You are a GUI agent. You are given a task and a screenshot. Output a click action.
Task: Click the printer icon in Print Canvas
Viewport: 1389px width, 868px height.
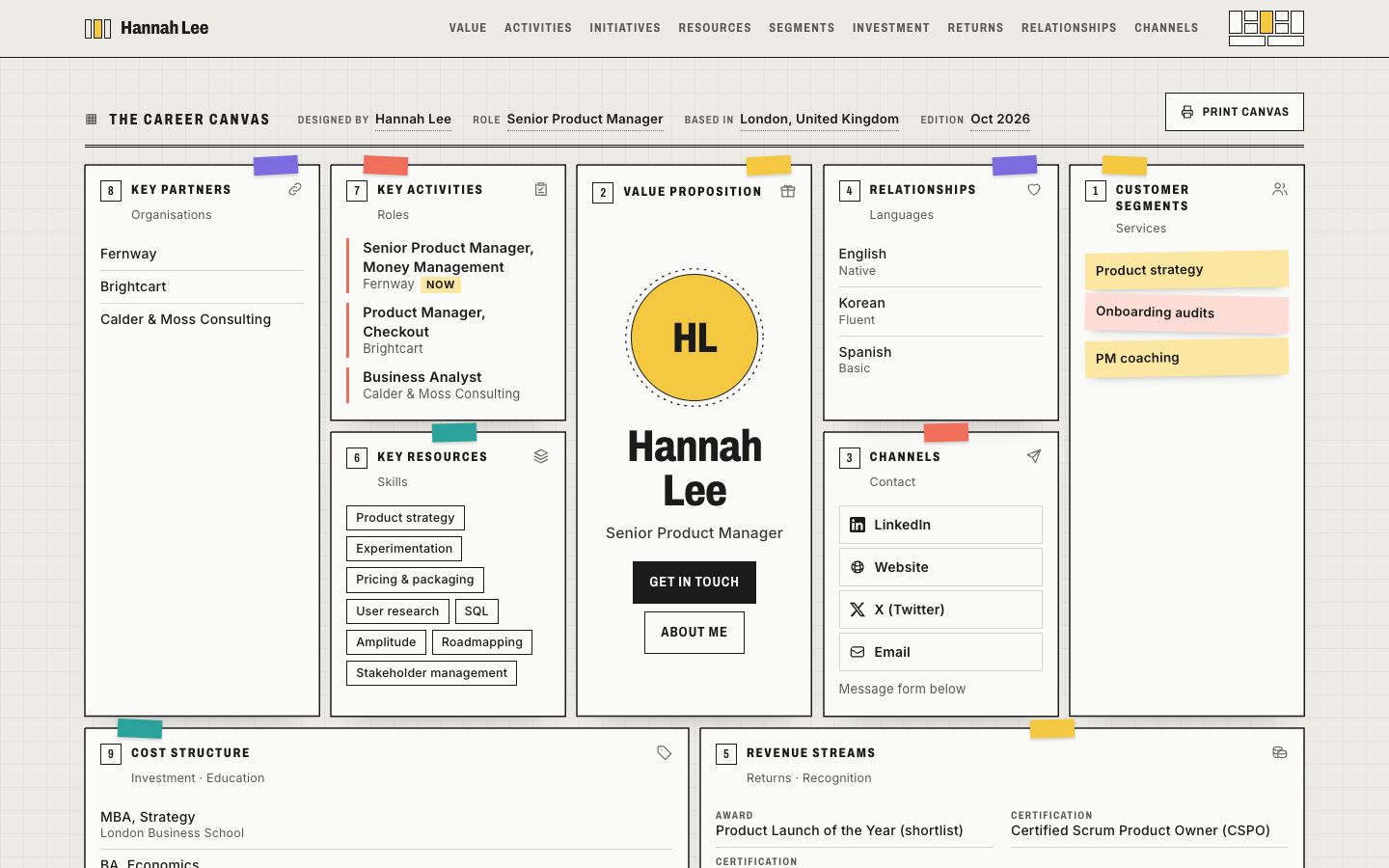1187,112
